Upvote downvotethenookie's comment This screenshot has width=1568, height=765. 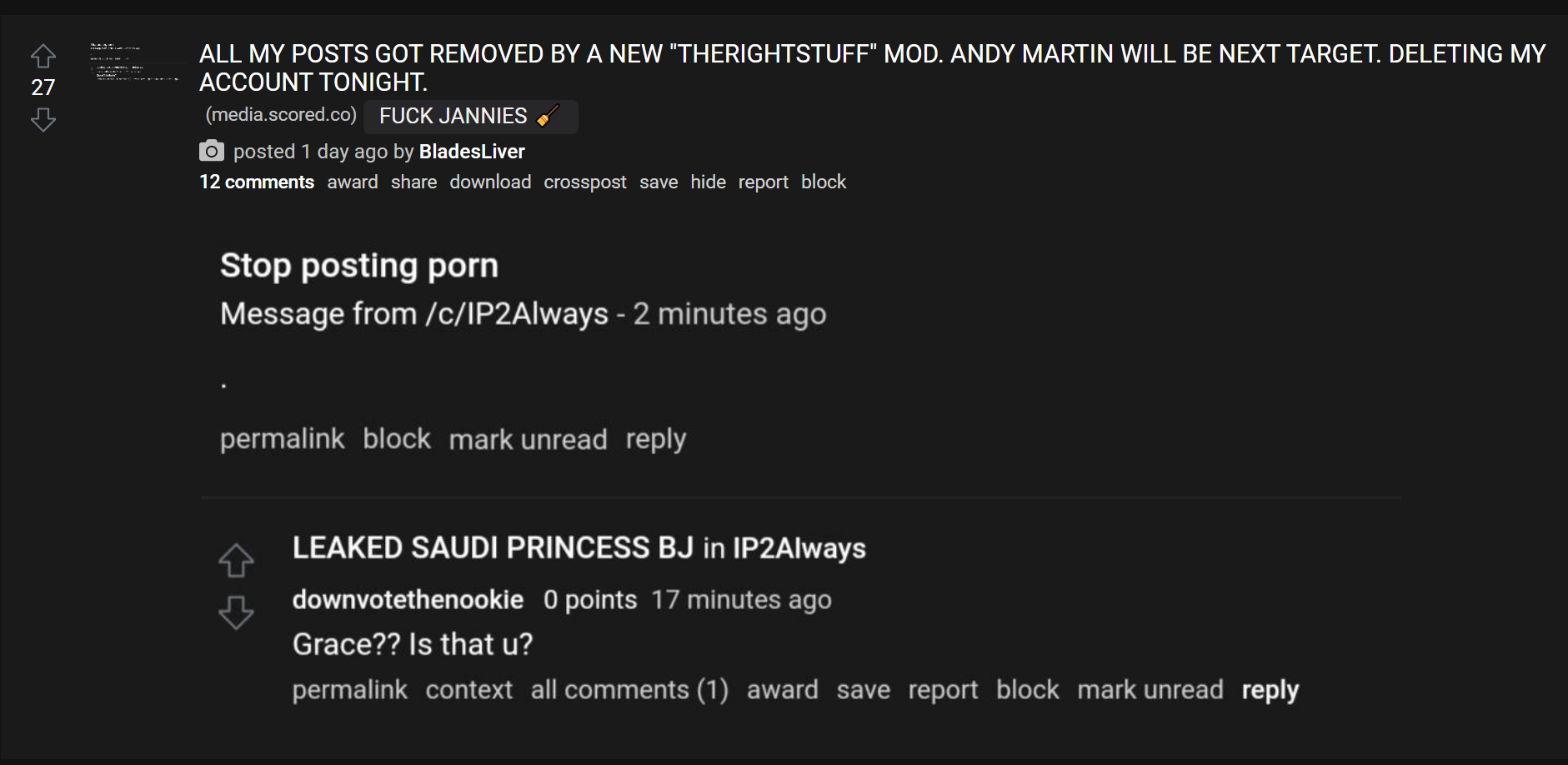(x=236, y=561)
